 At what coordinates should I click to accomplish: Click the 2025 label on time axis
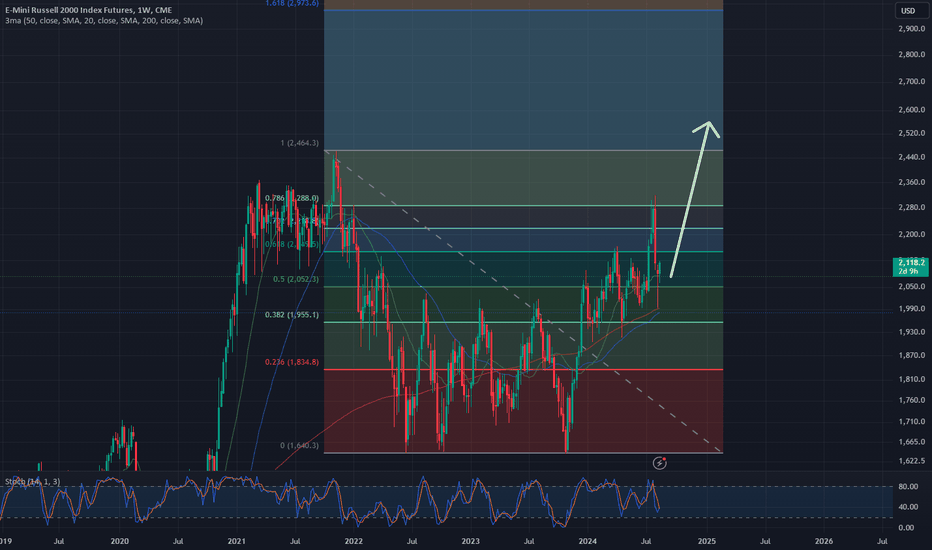click(707, 541)
